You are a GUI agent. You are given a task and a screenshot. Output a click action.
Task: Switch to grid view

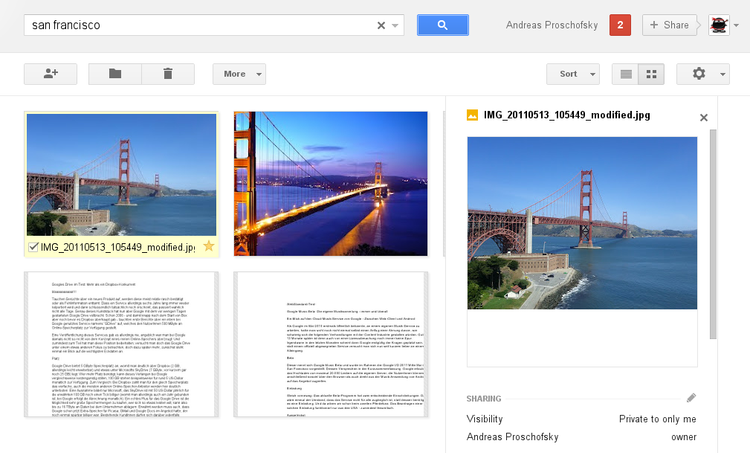[x=652, y=74]
